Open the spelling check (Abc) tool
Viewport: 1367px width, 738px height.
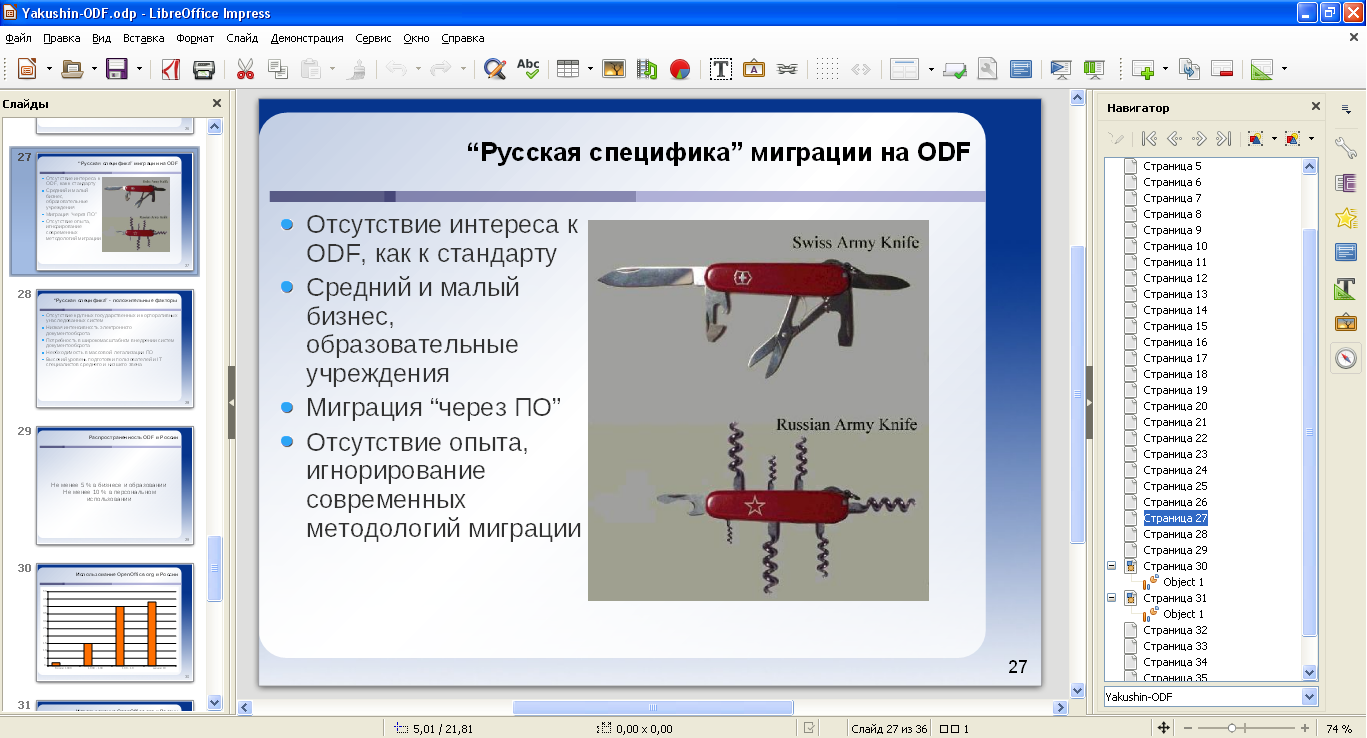tap(527, 69)
